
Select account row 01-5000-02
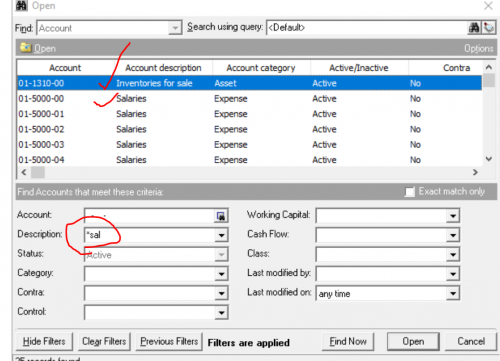249,129
